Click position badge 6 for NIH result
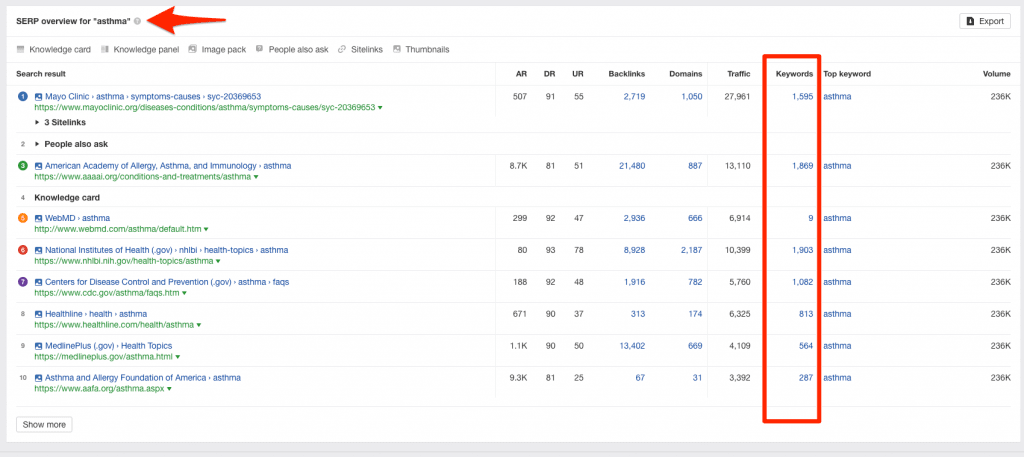The height and width of the screenshot is (457, 1024). pyautogui.click(x=23, y=250)
